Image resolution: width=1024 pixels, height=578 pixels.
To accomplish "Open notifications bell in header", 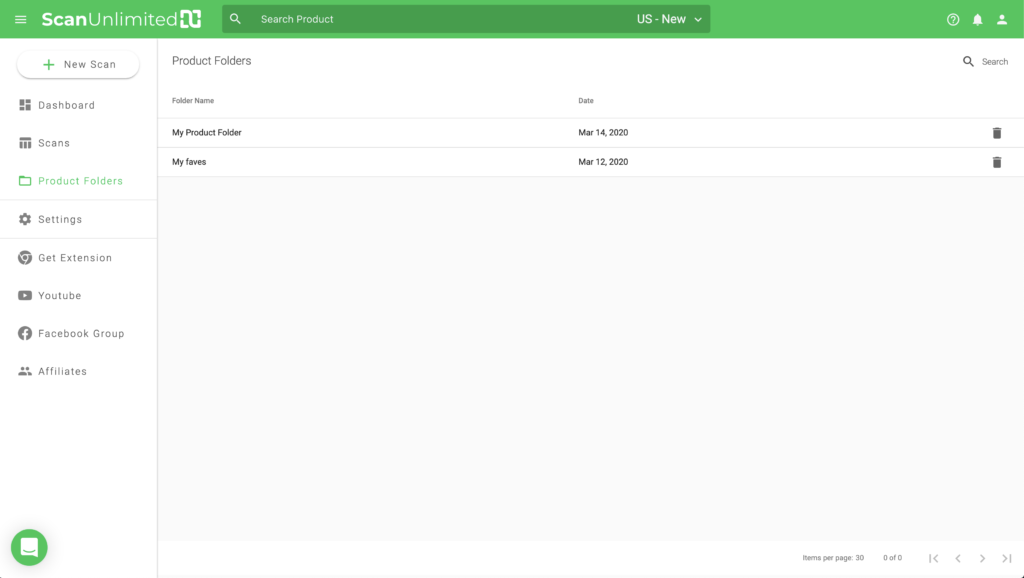I will point(978,19).
